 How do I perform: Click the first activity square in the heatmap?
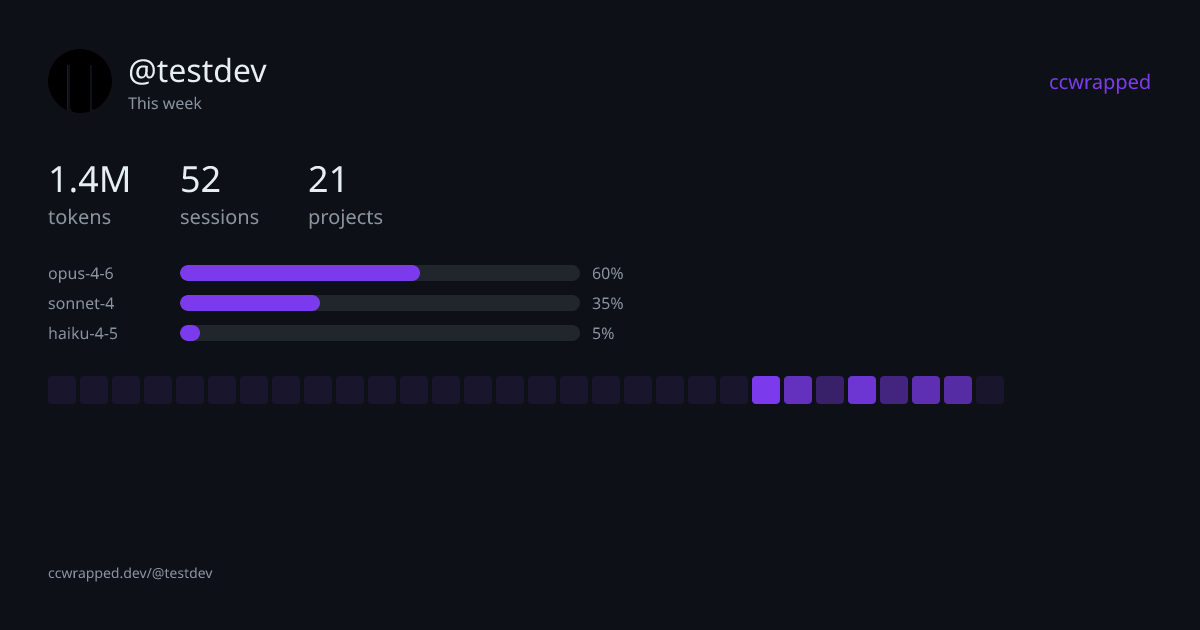[62, 390]
